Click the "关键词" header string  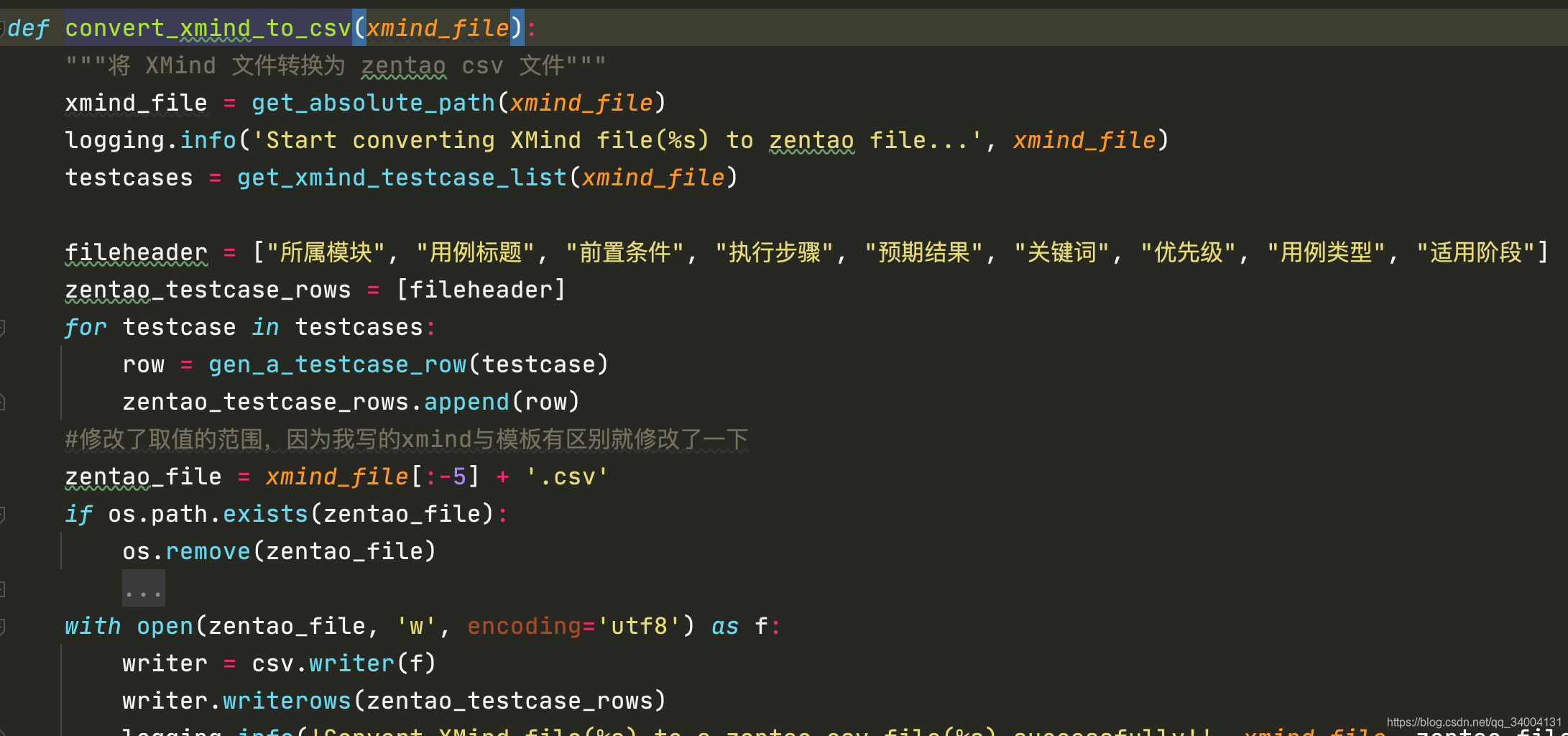click(1061, 253)
